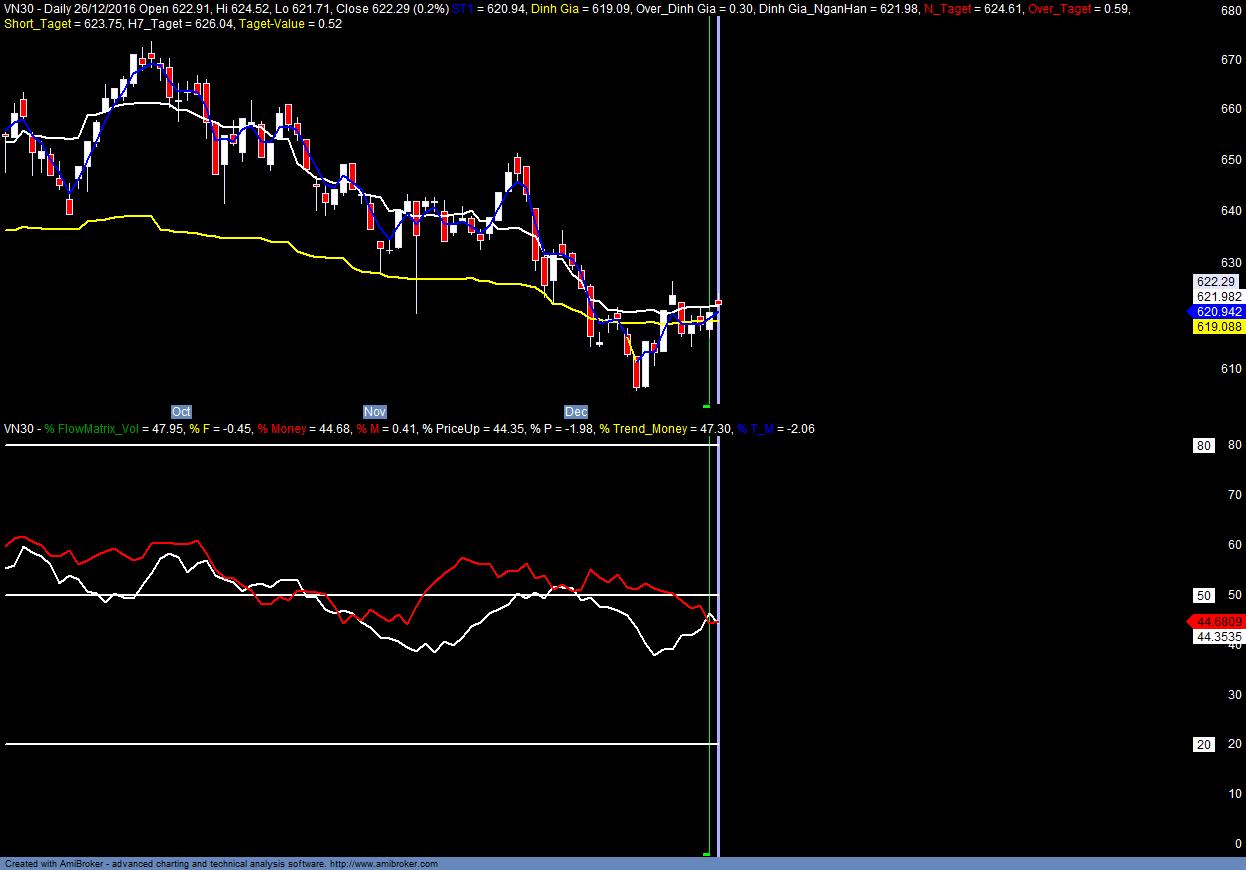Click the green marker at indicator pane bottom
The image size is (1246, 870).
(x=706, y=854)
